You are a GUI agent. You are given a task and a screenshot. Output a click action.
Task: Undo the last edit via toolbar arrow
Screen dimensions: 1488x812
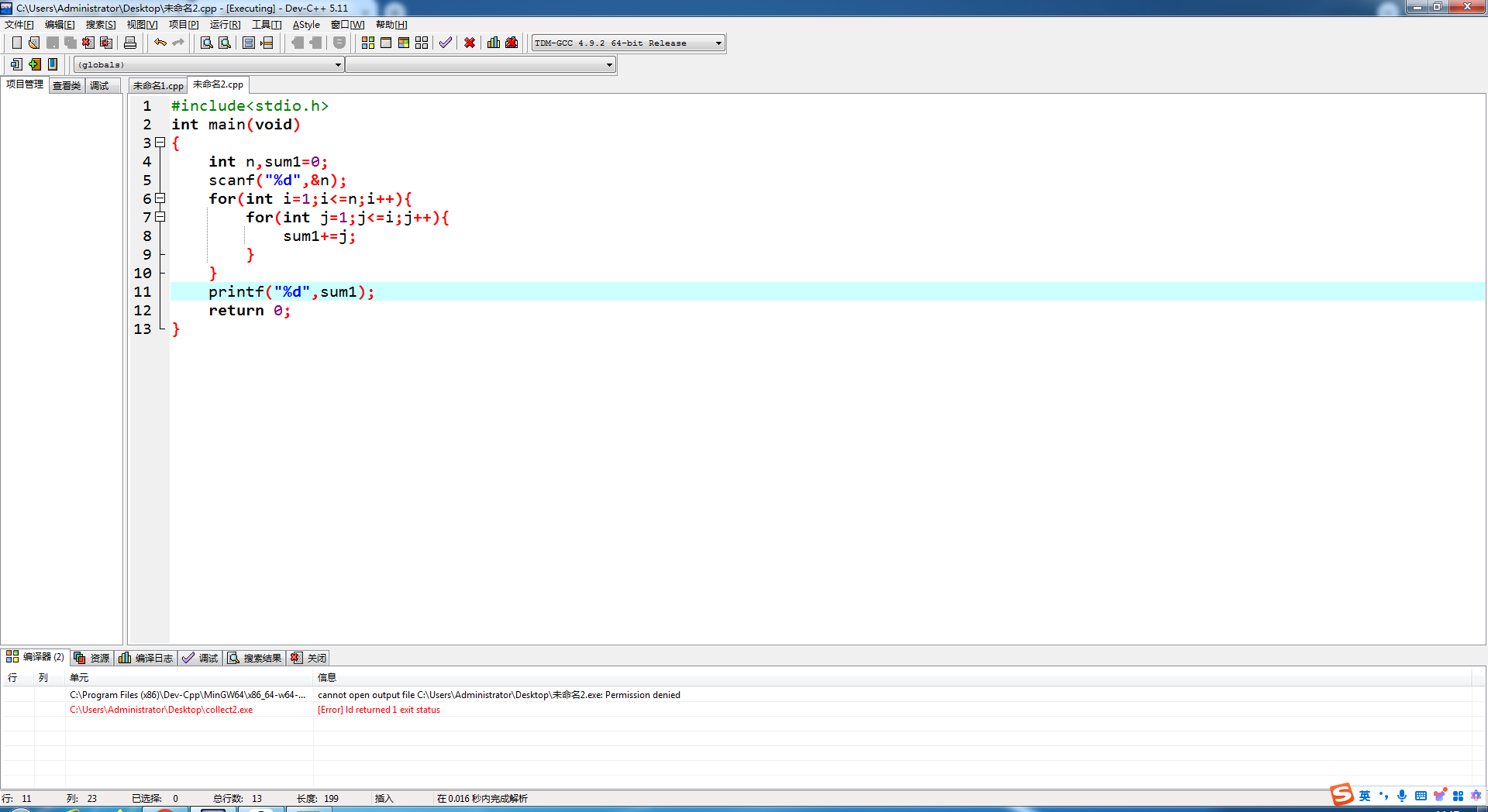tap(160, 43)
